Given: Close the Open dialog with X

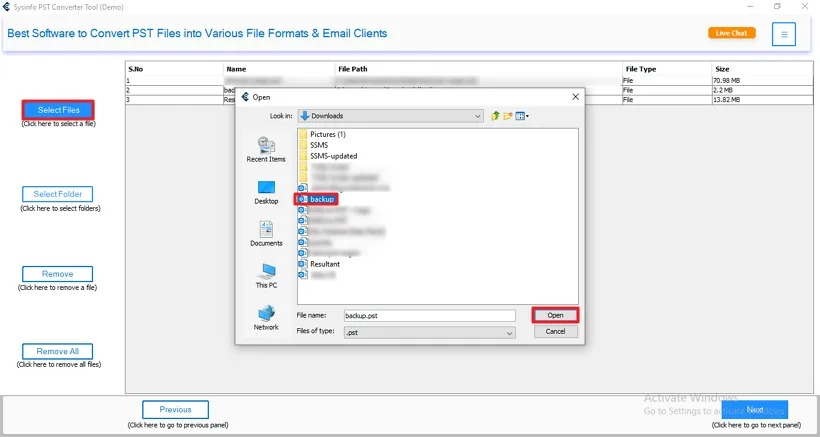Looking at the screenshot, I should point(575,97).
